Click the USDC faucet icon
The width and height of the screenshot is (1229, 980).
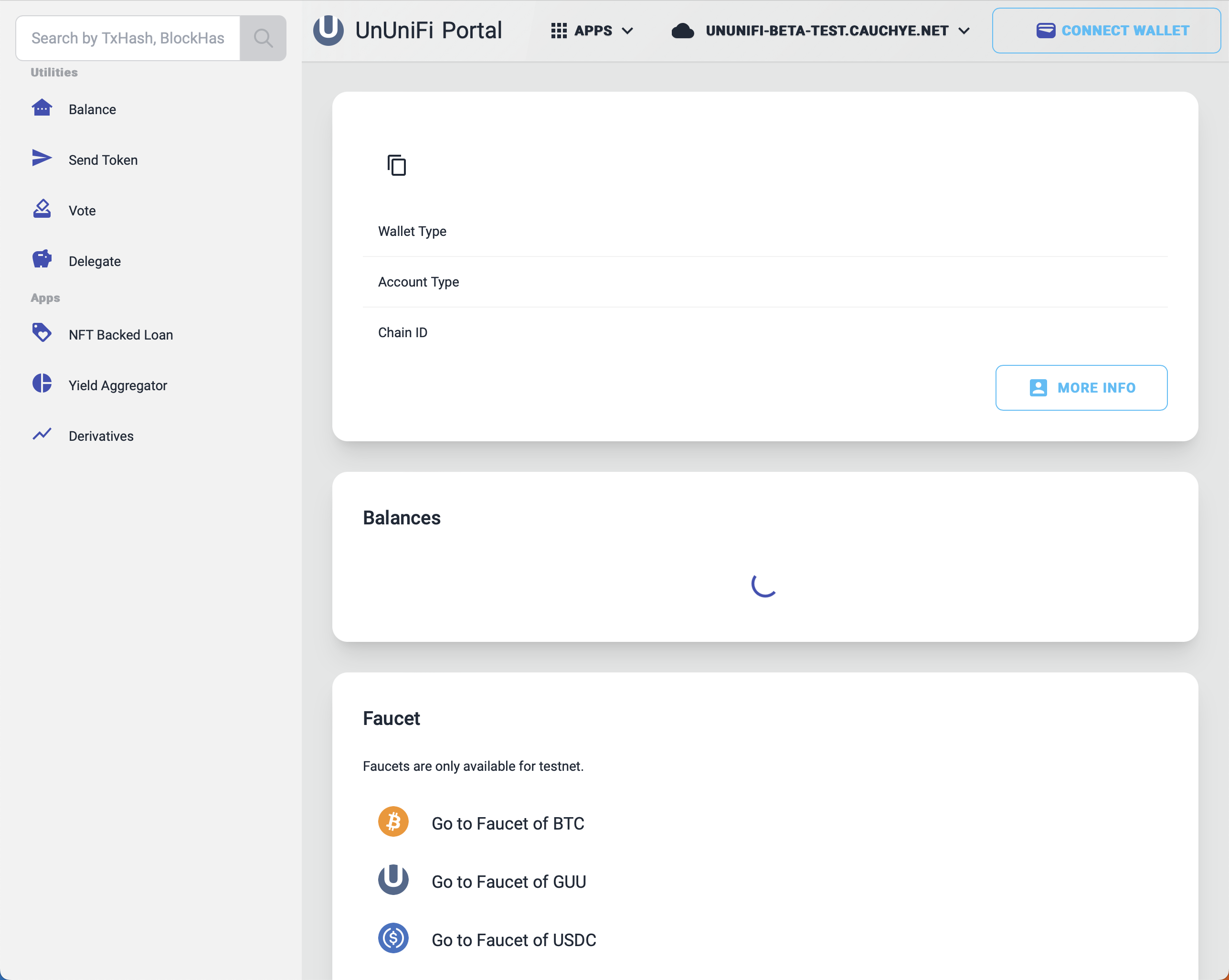click(393, 938)
